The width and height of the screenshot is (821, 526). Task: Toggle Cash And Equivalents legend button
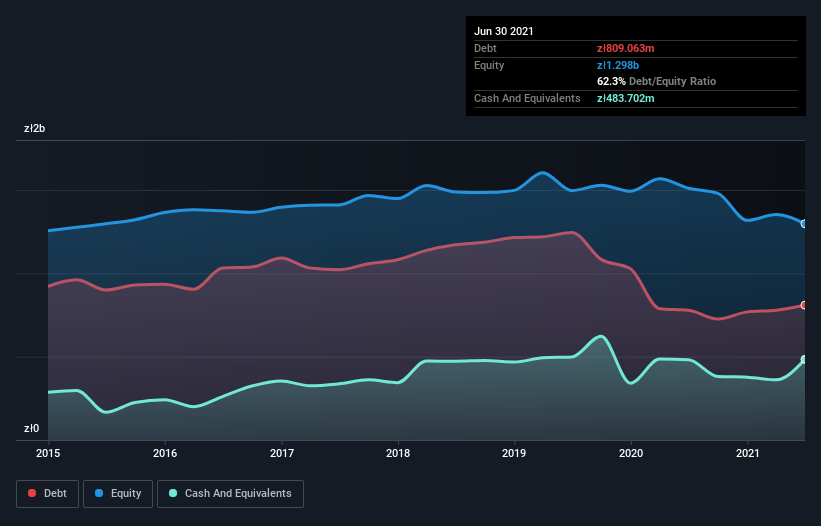coord(230,494)
